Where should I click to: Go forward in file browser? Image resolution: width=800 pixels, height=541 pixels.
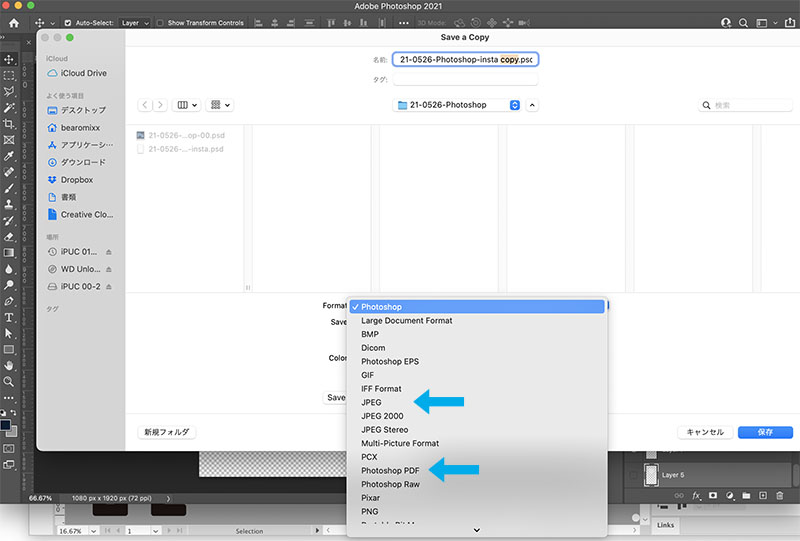(160, 105)
